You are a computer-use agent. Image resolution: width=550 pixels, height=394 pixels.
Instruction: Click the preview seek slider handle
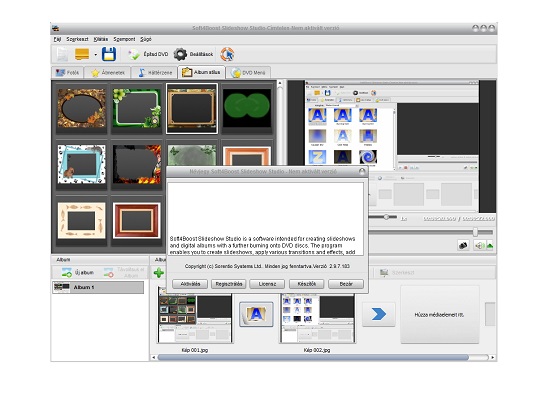pyautogui.click(x=475, y=232)
